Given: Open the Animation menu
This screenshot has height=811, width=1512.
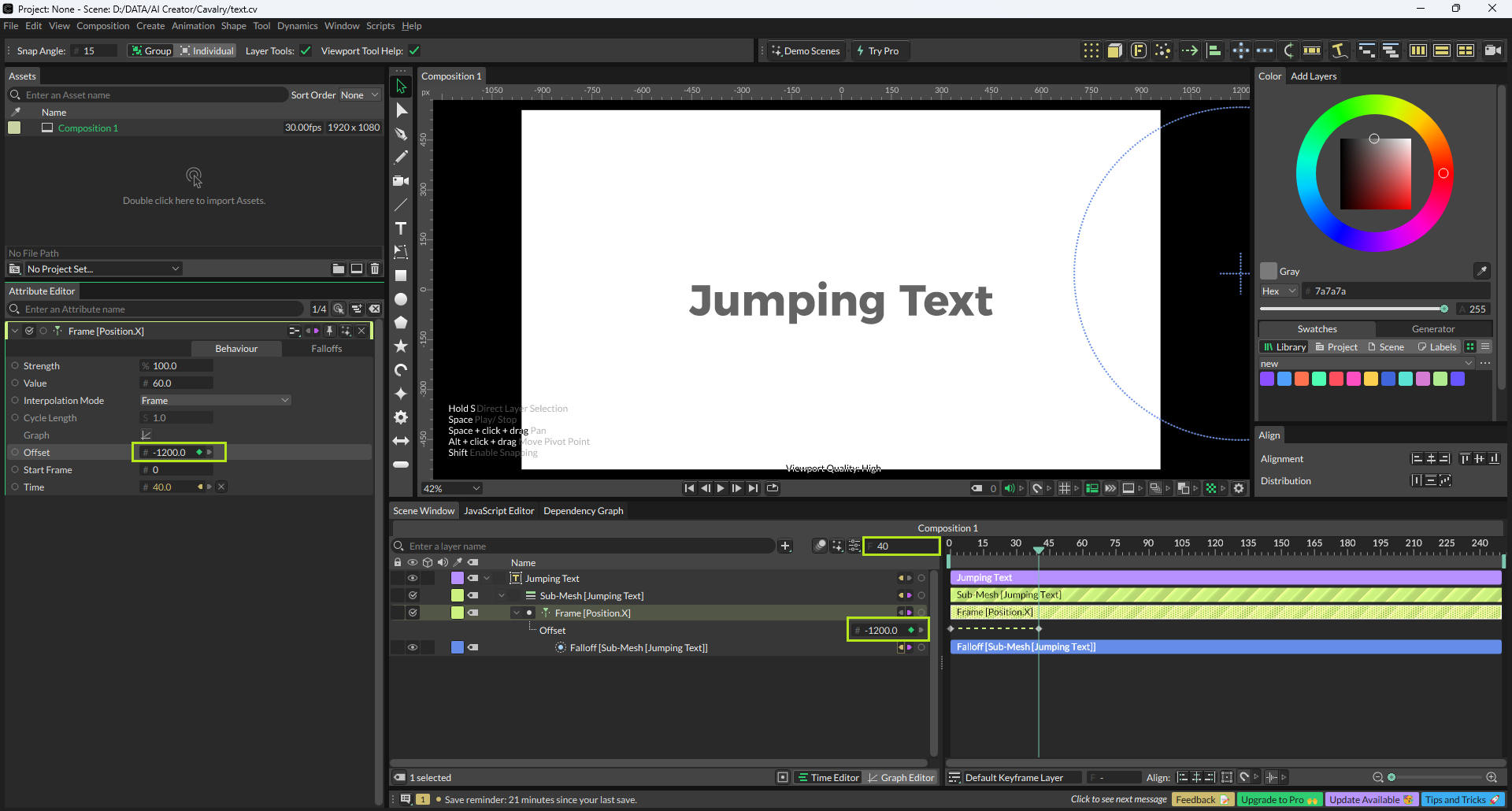Looking at the screenshot, I should click(x=193, y=26).
